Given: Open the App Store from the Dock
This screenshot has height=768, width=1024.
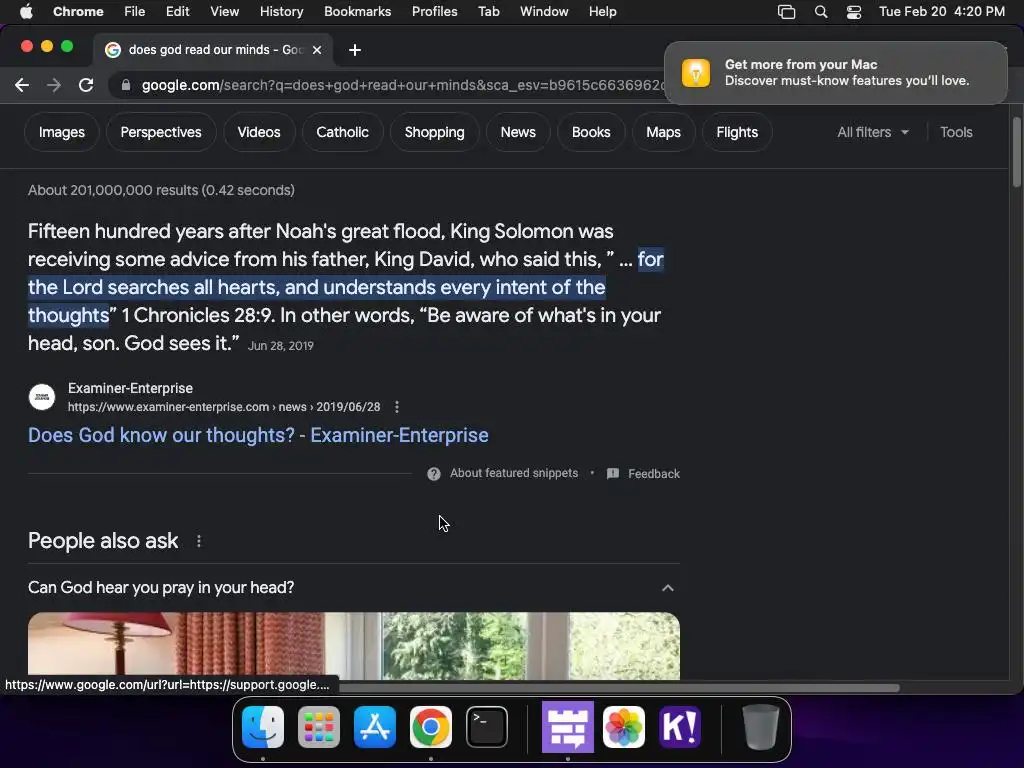Looking at the screenshot, I should point(375,727).
